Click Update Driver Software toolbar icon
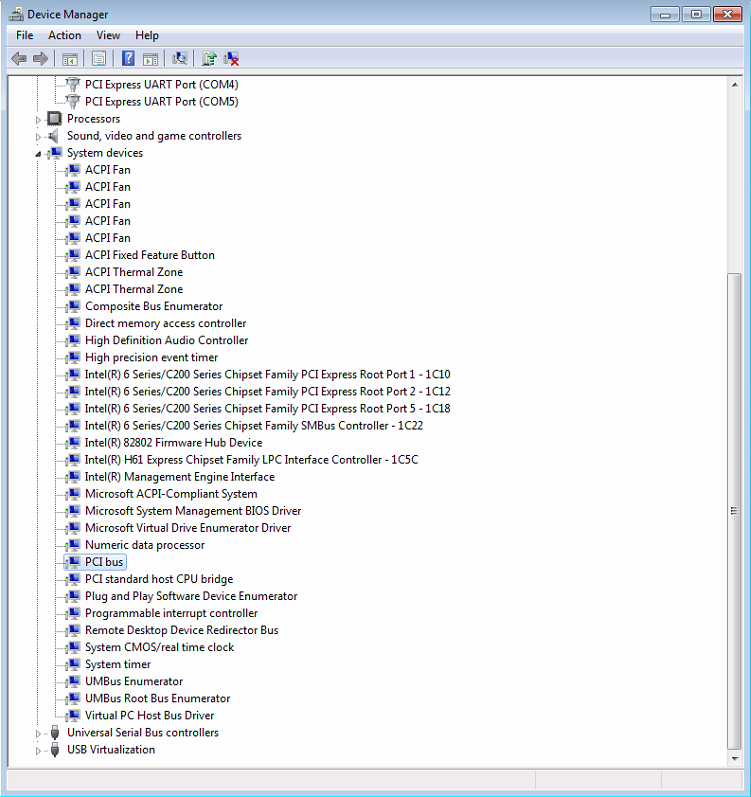 tap(209, 59)
